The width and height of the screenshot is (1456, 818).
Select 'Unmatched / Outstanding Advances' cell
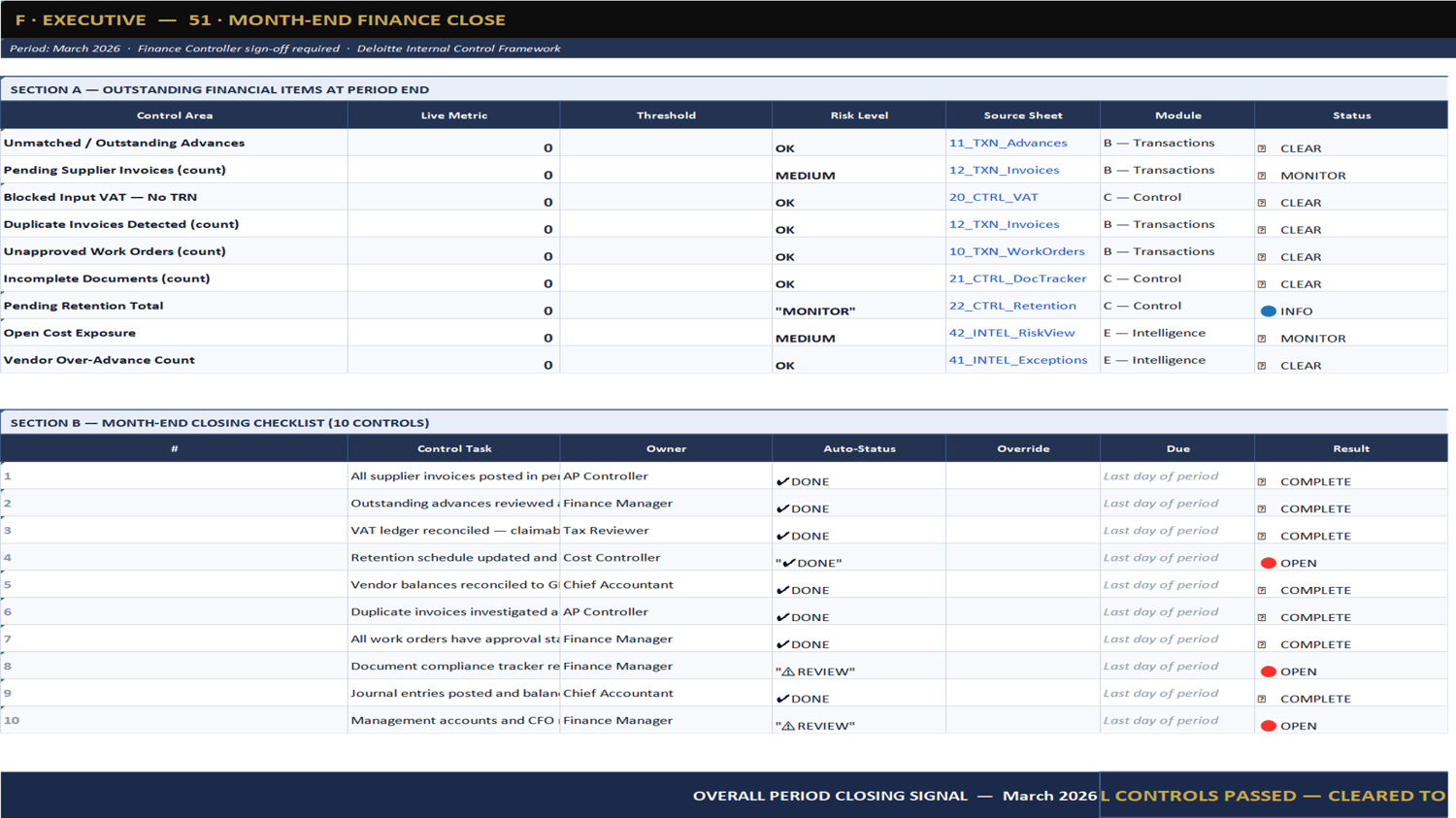pos(175,143)
